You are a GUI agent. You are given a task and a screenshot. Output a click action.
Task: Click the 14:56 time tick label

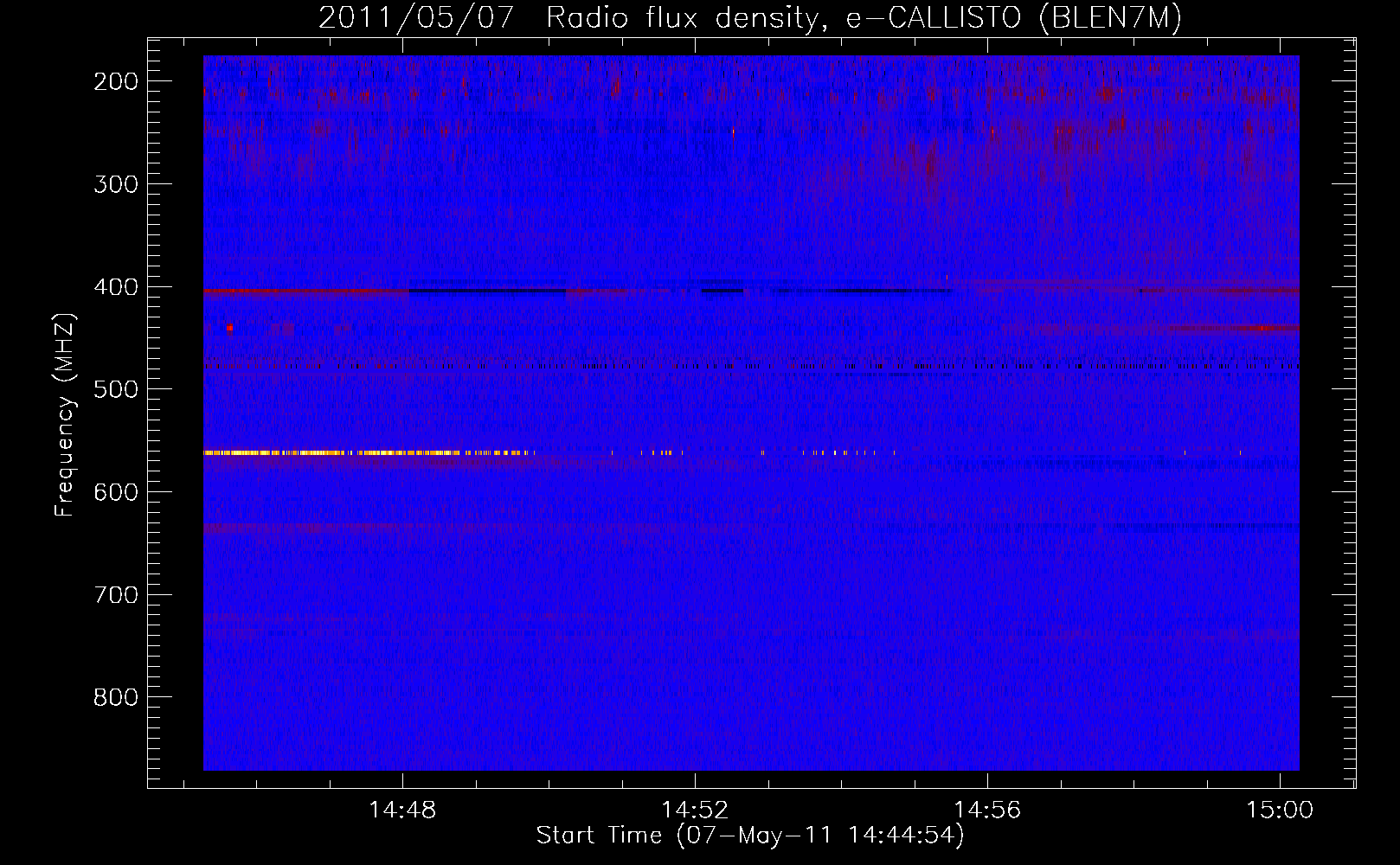pos(987,810)
